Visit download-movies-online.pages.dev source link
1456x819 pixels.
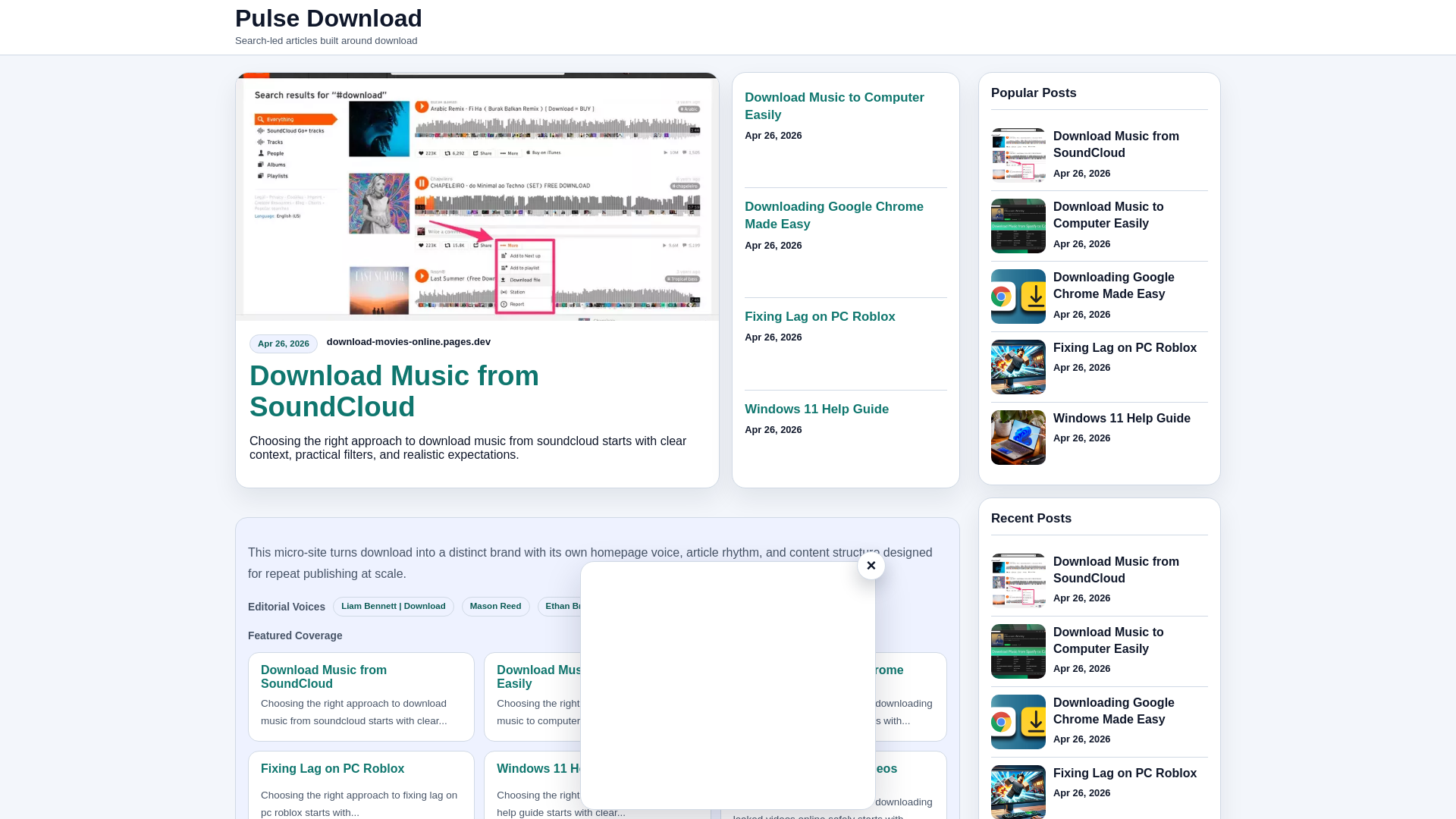tap(409, 342)
